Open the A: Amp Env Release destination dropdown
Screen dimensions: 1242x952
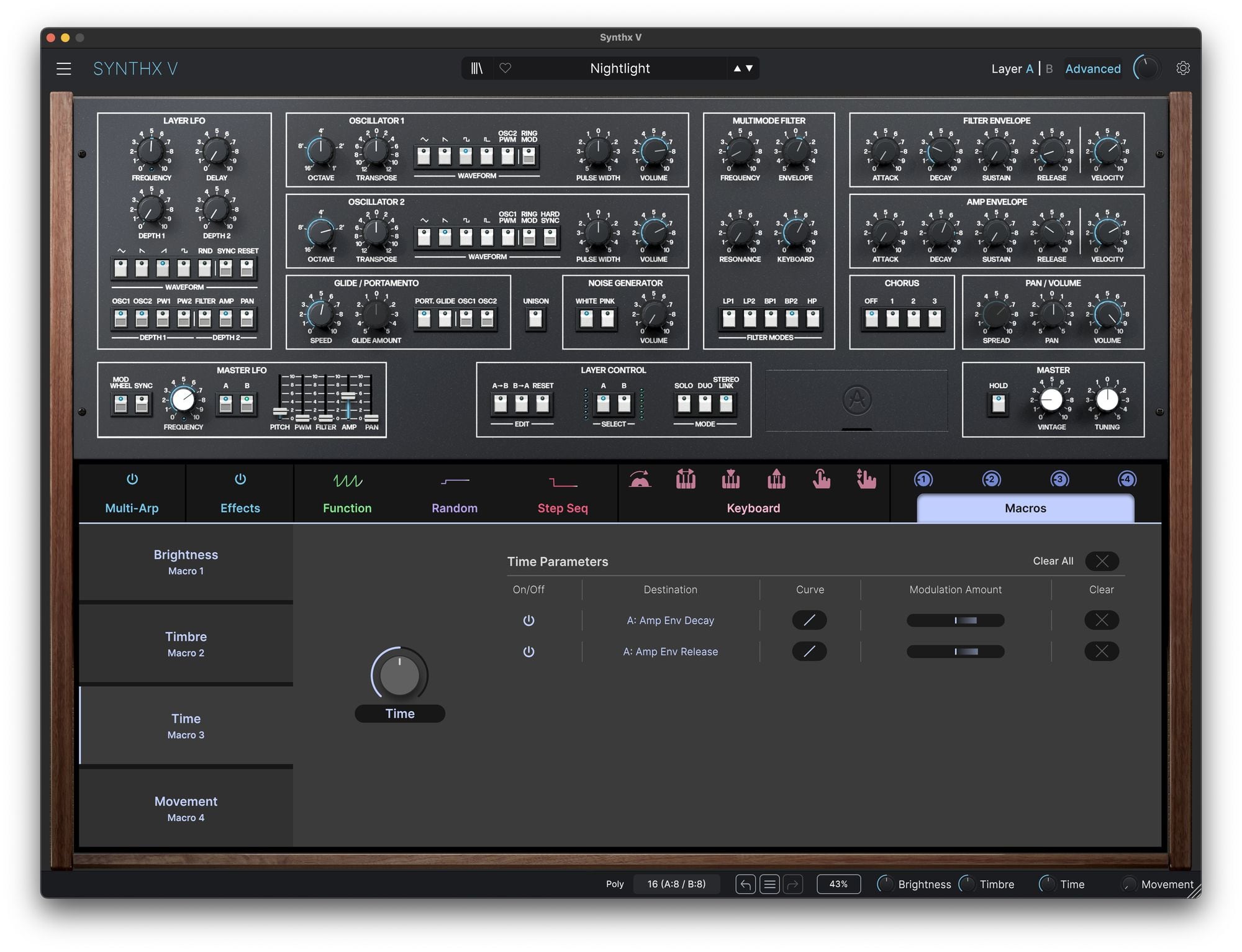(670, 651)
